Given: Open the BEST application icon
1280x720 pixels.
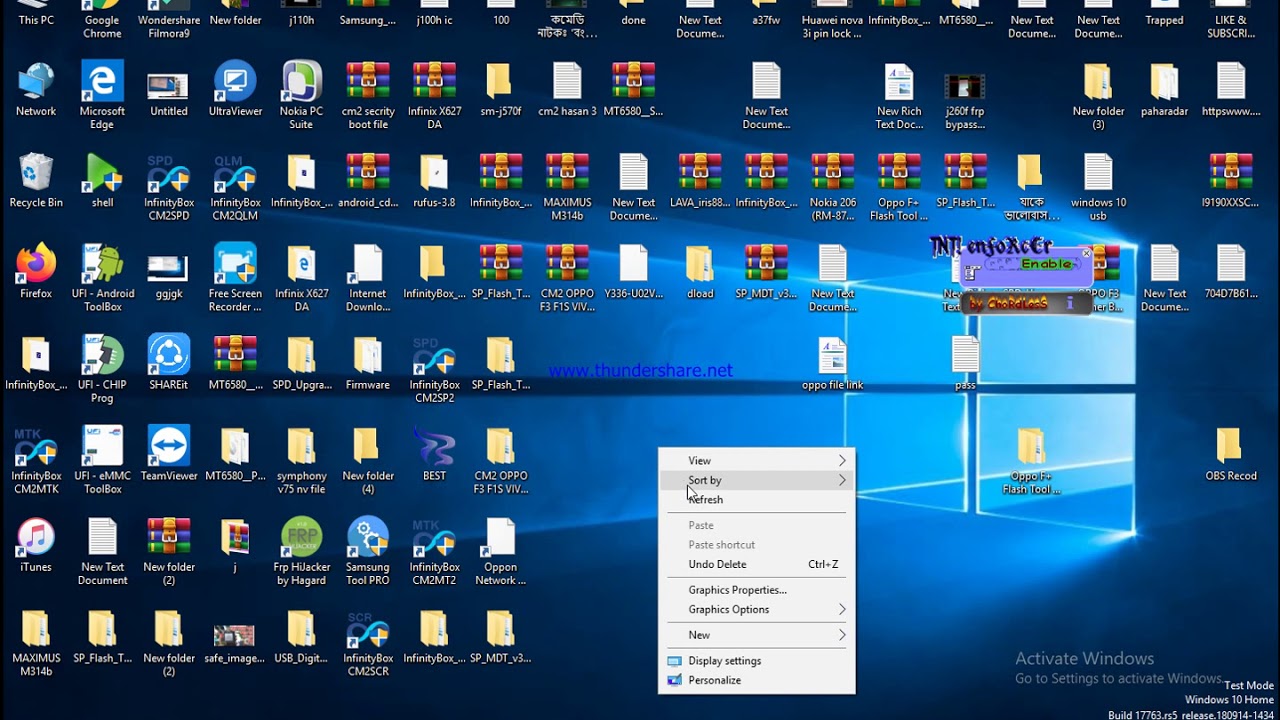Looking at the screenshot, I should coord(434,446).
